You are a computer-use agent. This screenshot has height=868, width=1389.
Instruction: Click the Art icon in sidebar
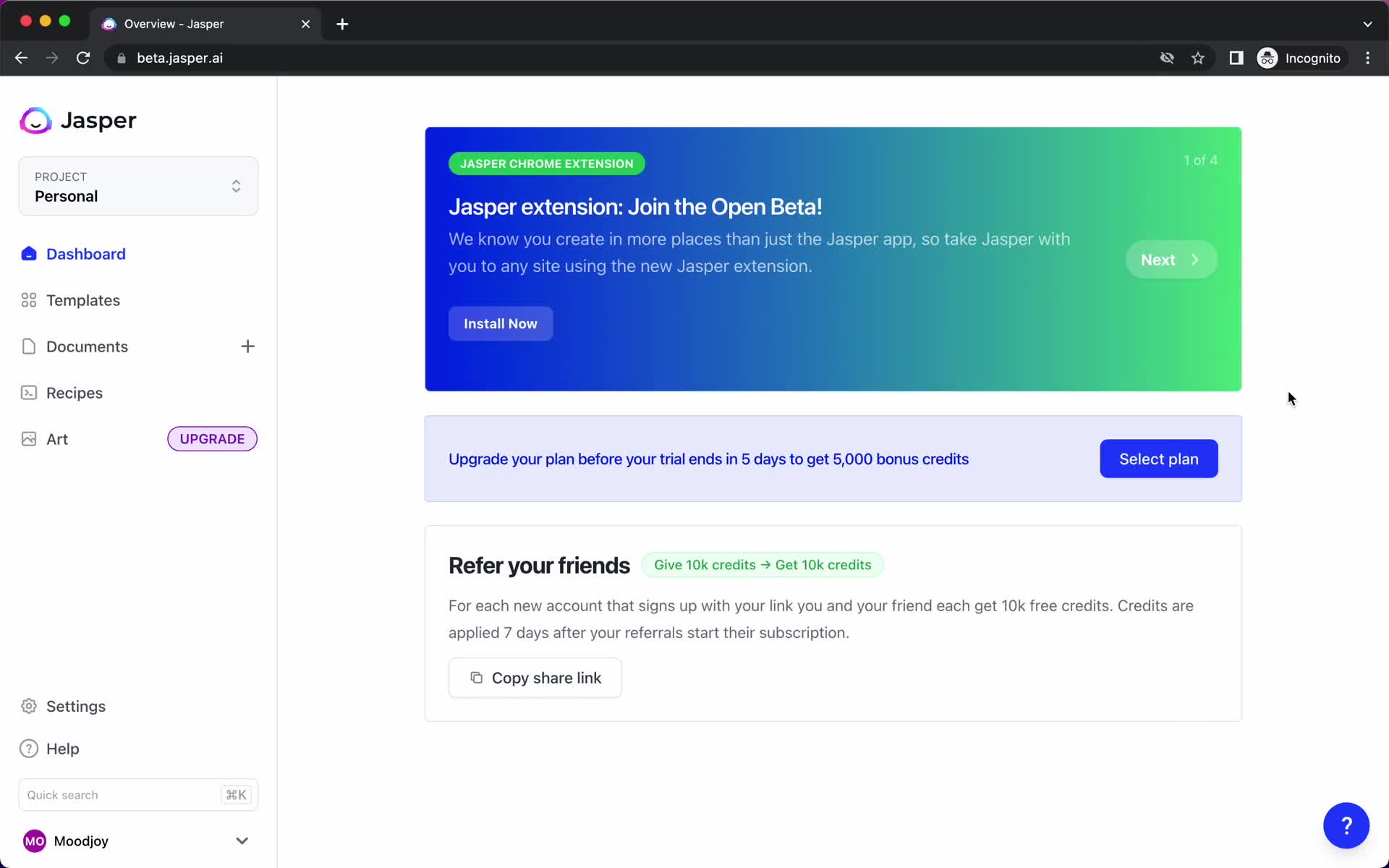coord(29,439)
